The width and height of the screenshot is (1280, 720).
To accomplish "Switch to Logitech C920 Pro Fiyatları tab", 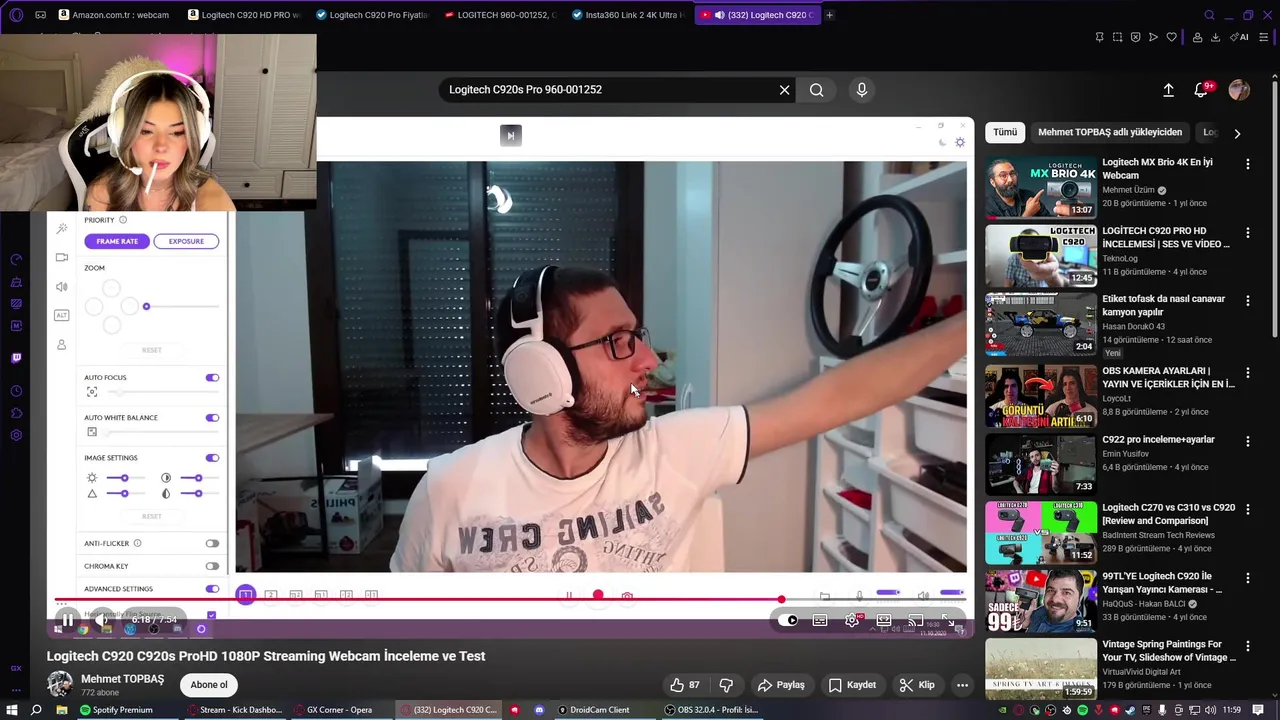I will (372, 15).
